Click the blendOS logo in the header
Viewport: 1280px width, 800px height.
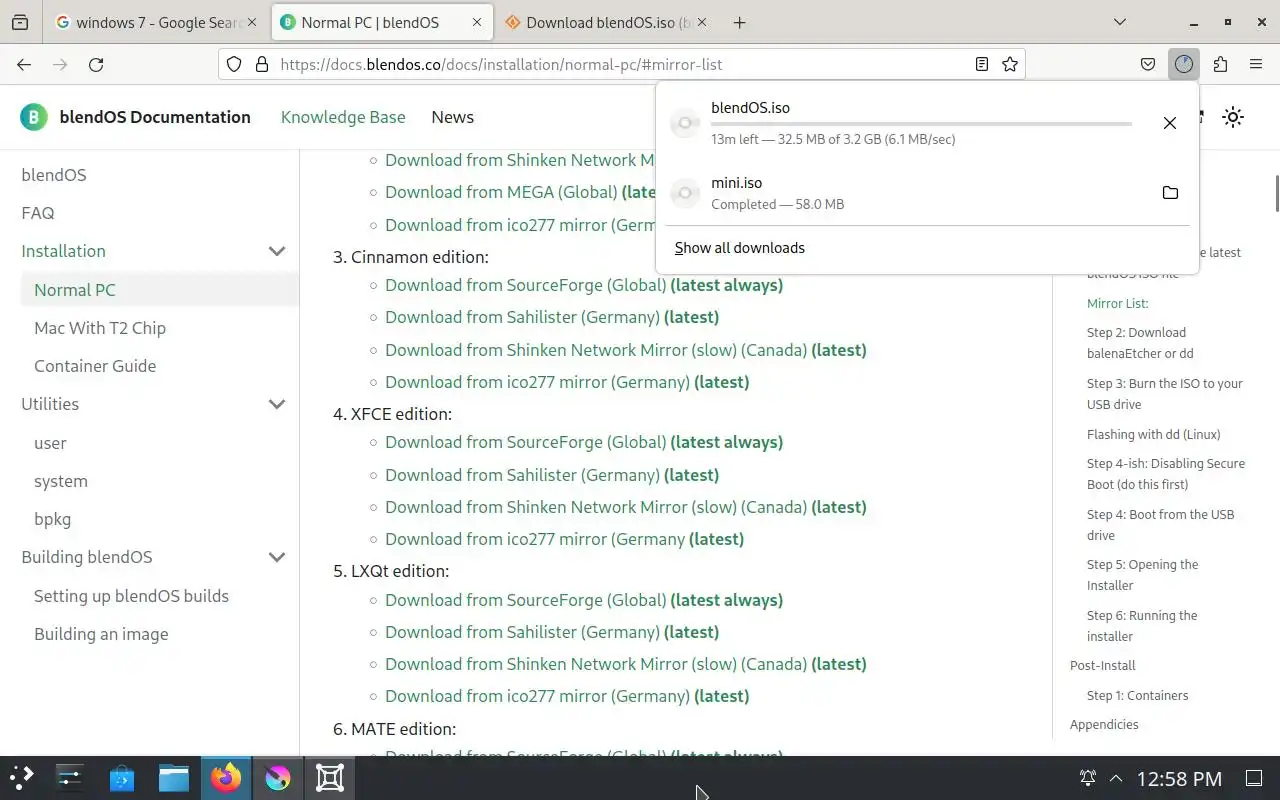tap(34, 117)
